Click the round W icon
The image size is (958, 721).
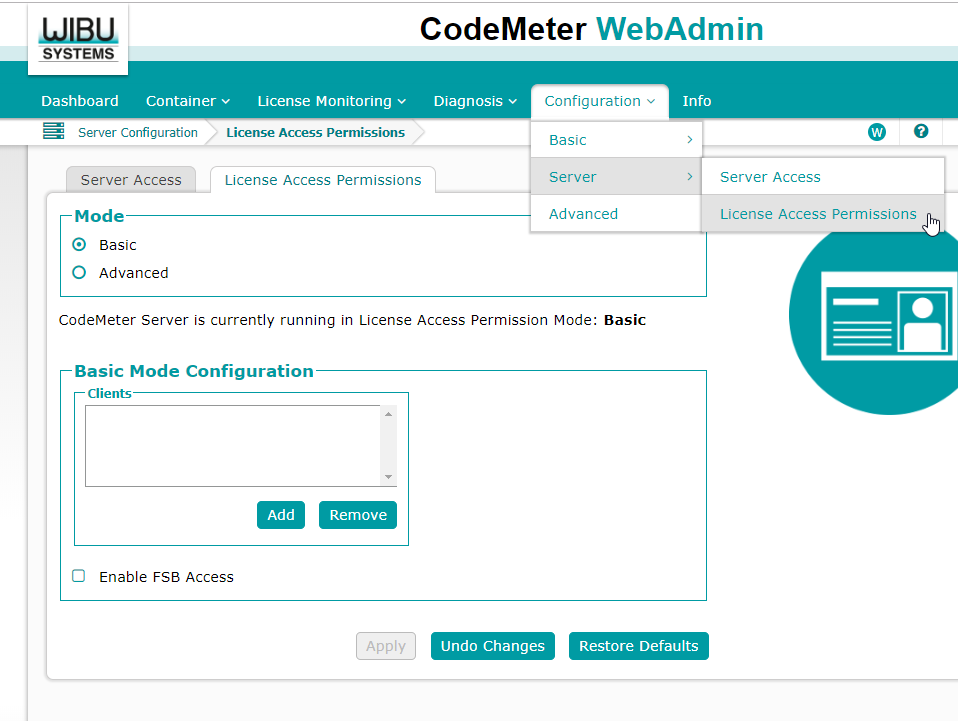(877, 132)
